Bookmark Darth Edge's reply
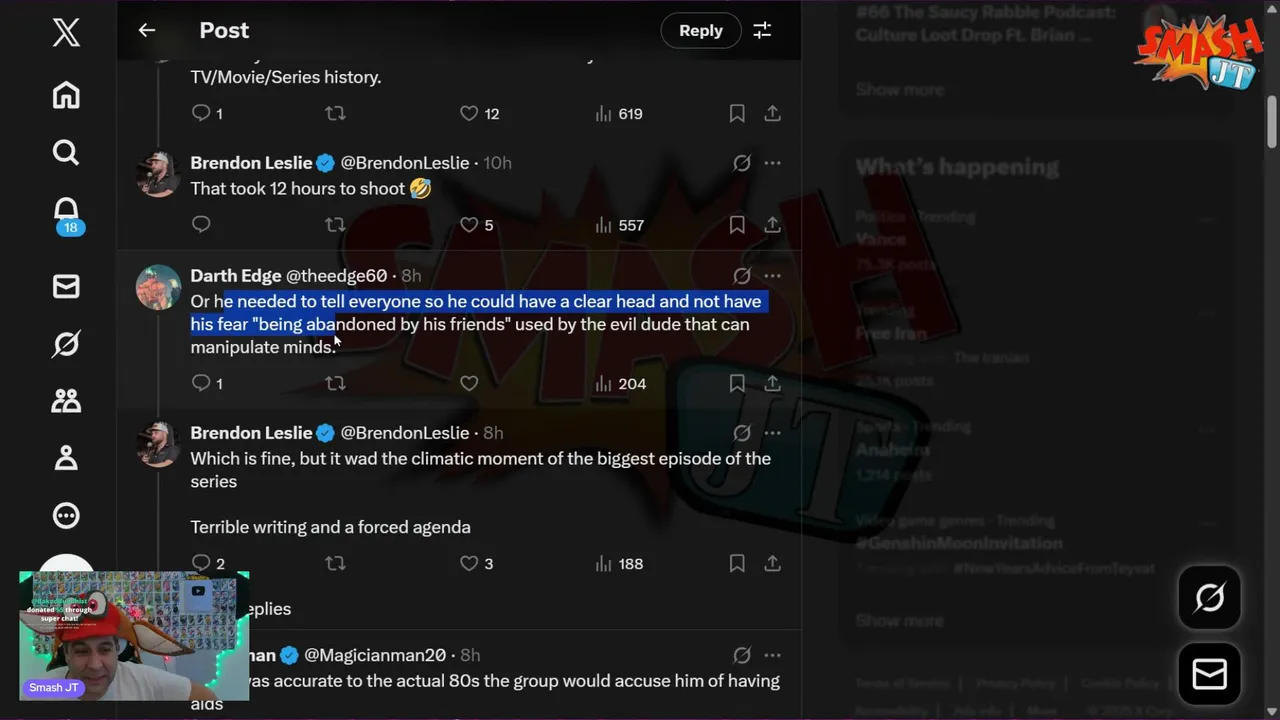The image size is (1280, 720). click(737, 383)
